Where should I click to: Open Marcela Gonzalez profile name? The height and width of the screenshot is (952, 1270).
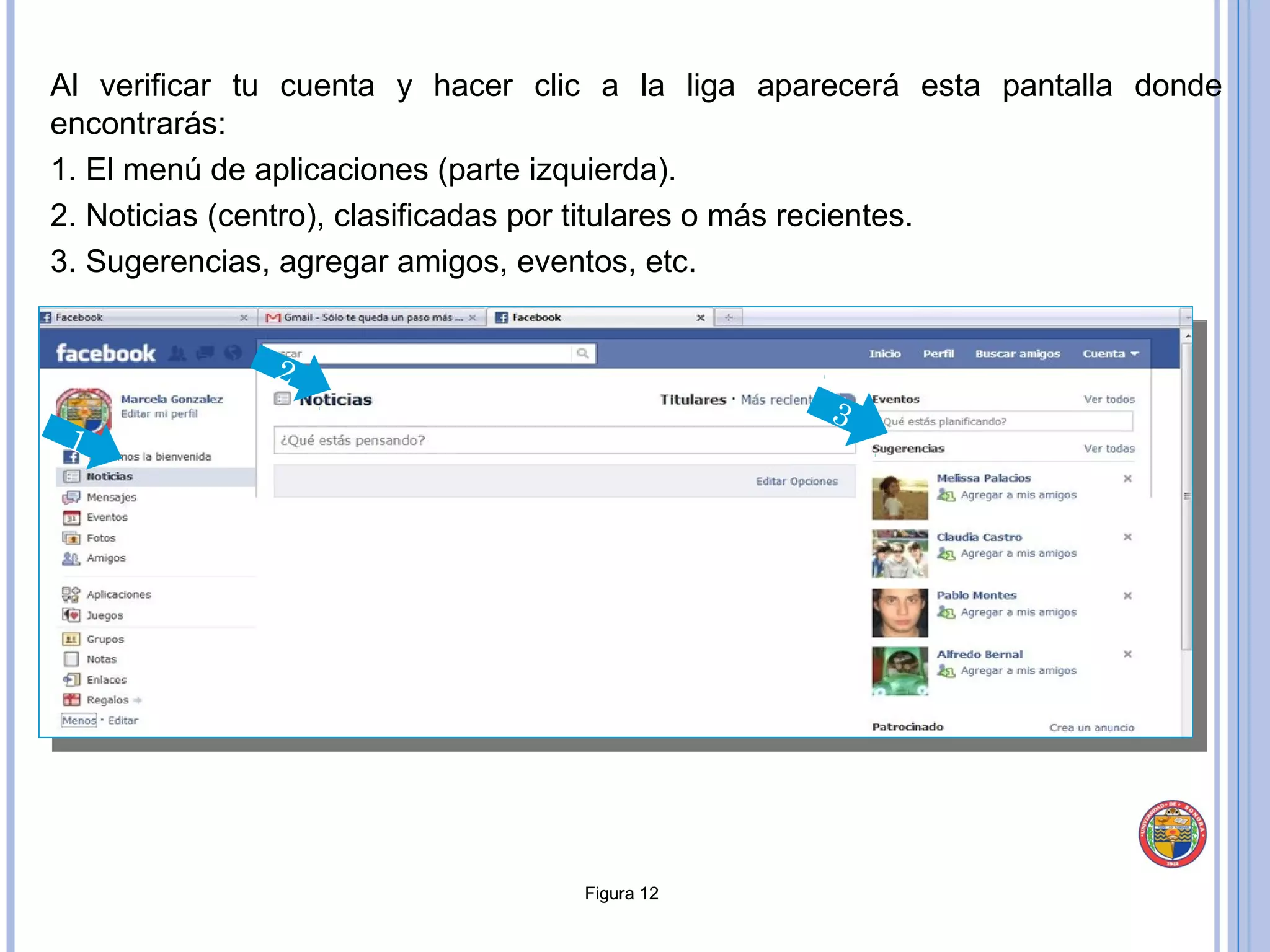pyautogui.click(x=172, y=399)
